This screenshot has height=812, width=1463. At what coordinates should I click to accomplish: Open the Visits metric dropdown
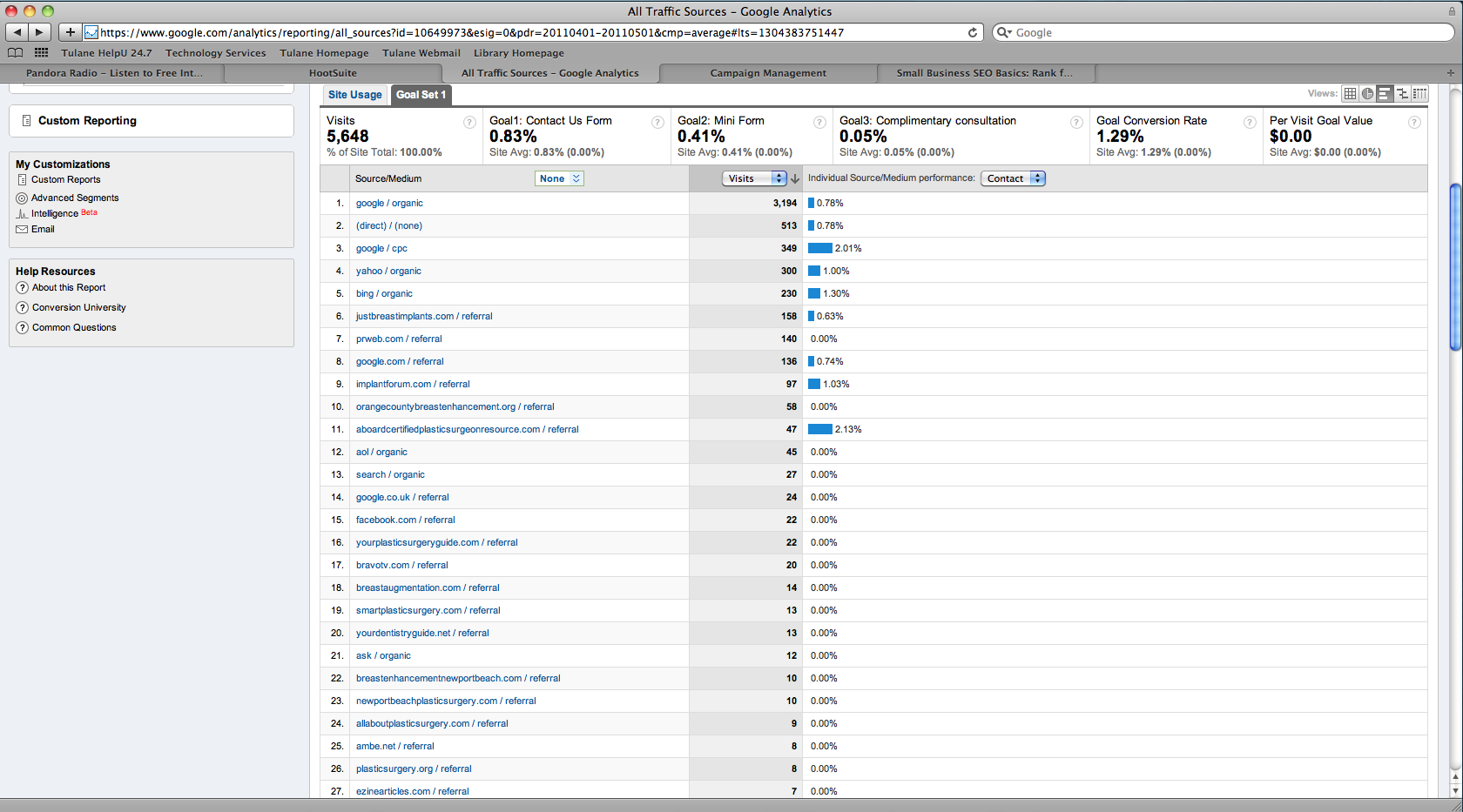(754, 178)
